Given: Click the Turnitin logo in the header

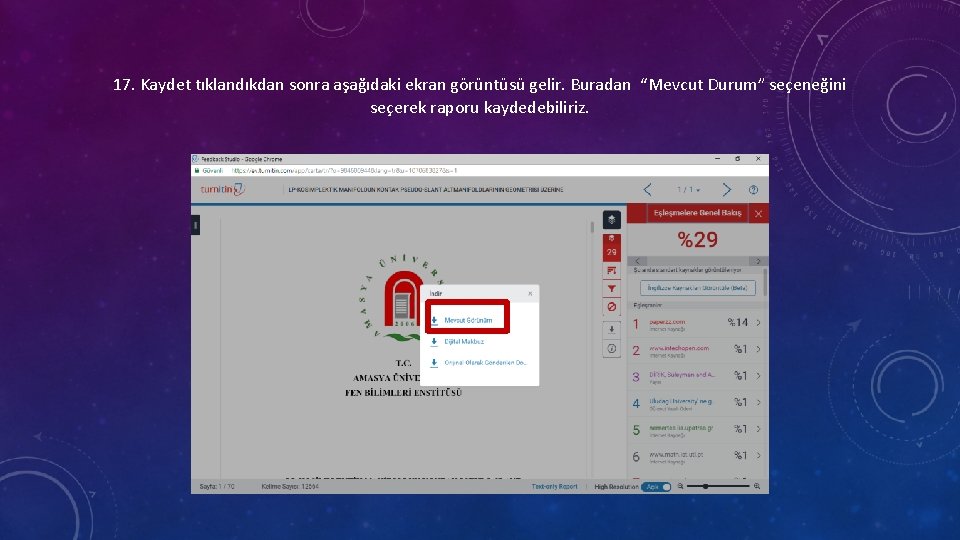Looking at the screenshot, I should [223, 189].
